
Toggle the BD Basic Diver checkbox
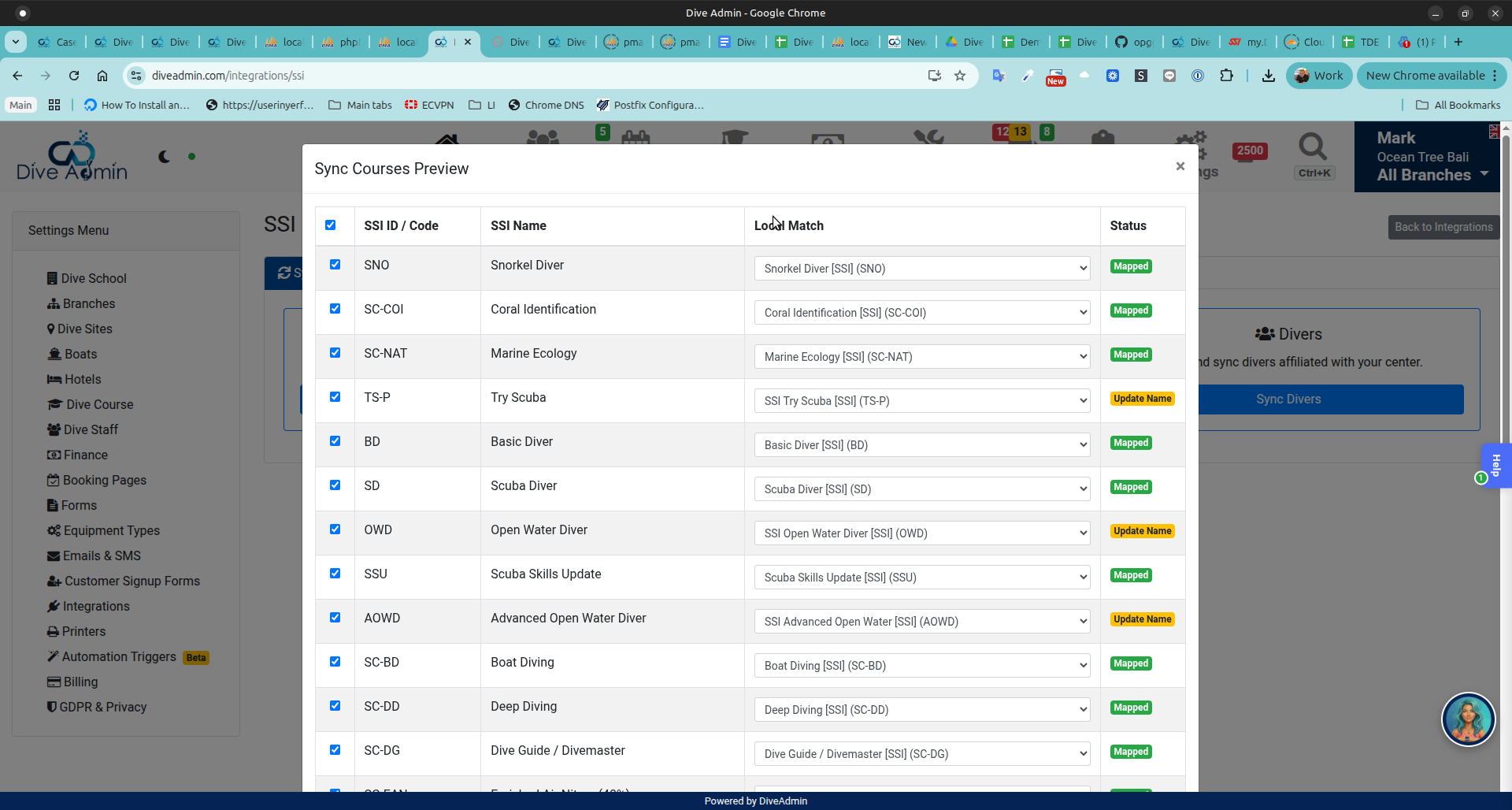pyautogui.click(x=335, y=441)
